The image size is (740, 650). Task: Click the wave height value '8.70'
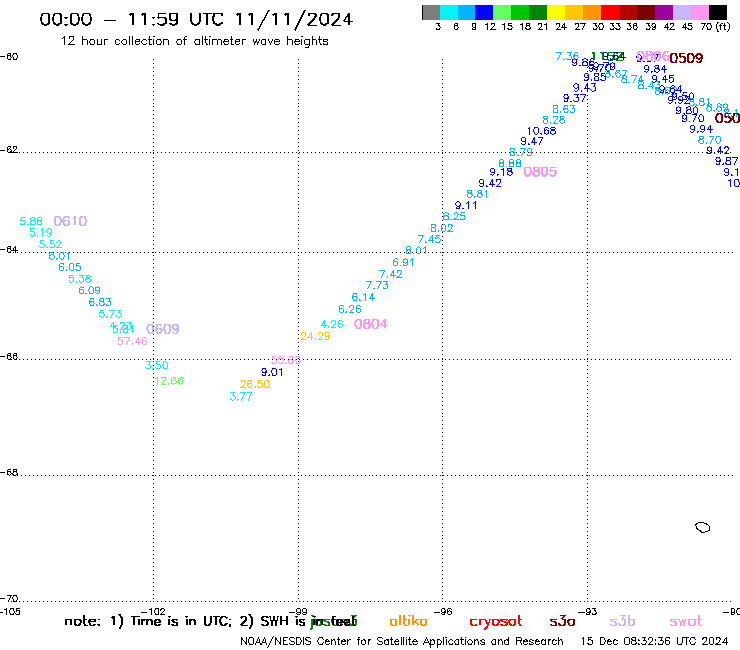709,140
